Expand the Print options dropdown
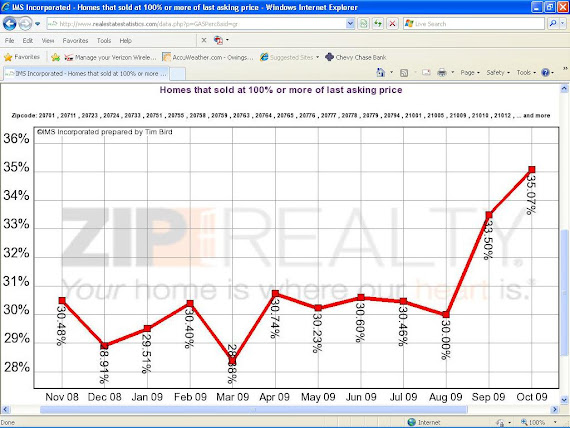 (x=453, y=72)
